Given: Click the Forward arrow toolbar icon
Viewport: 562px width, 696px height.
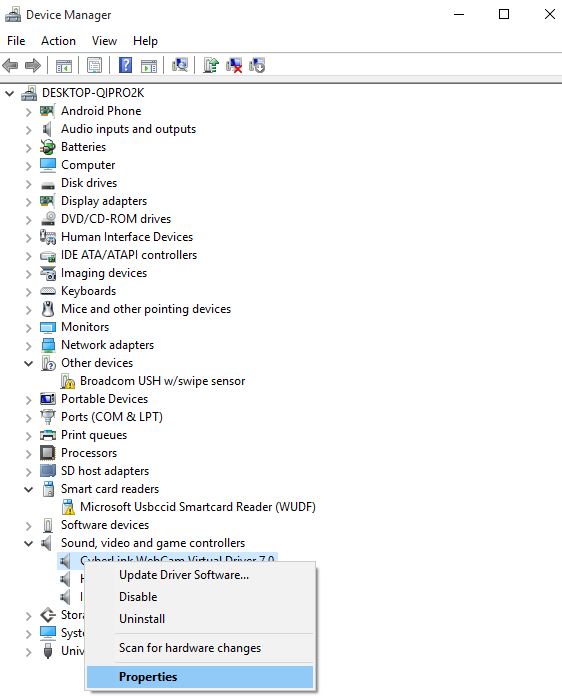Looking at the screenshot, I should pyautogui.click(x=32, y=66).
